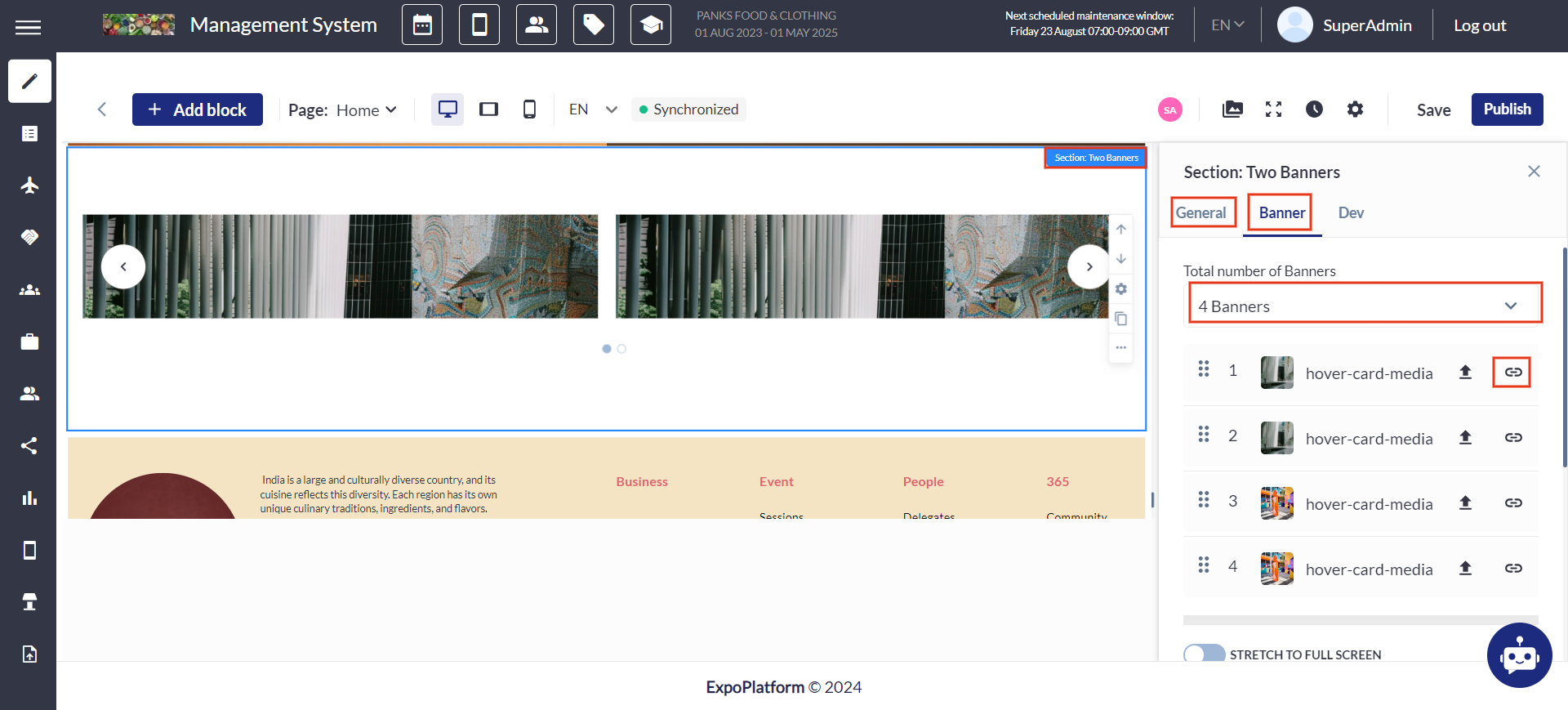Screen dimensions: 1568x710
Task: Open section settings gear on block
Action: tap(1121, 289)
